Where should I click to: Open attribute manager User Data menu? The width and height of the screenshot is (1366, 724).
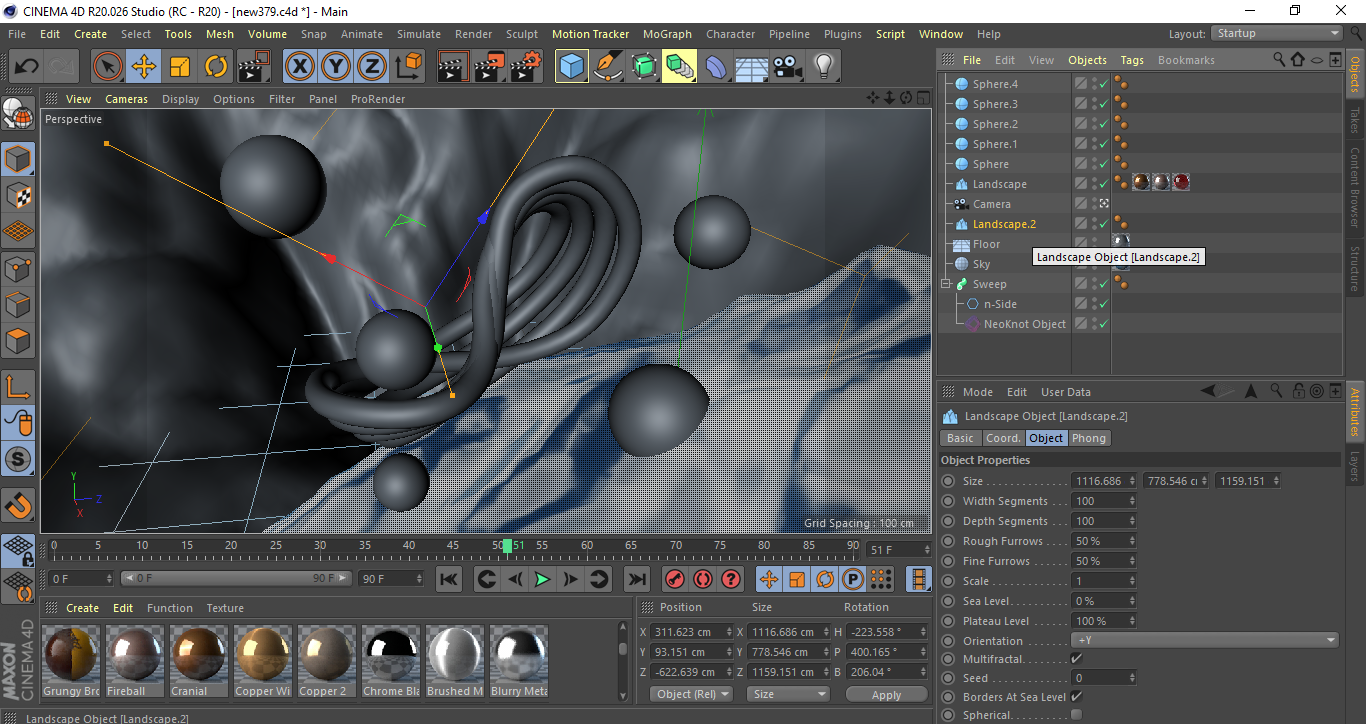click(x=1066, y=392)
